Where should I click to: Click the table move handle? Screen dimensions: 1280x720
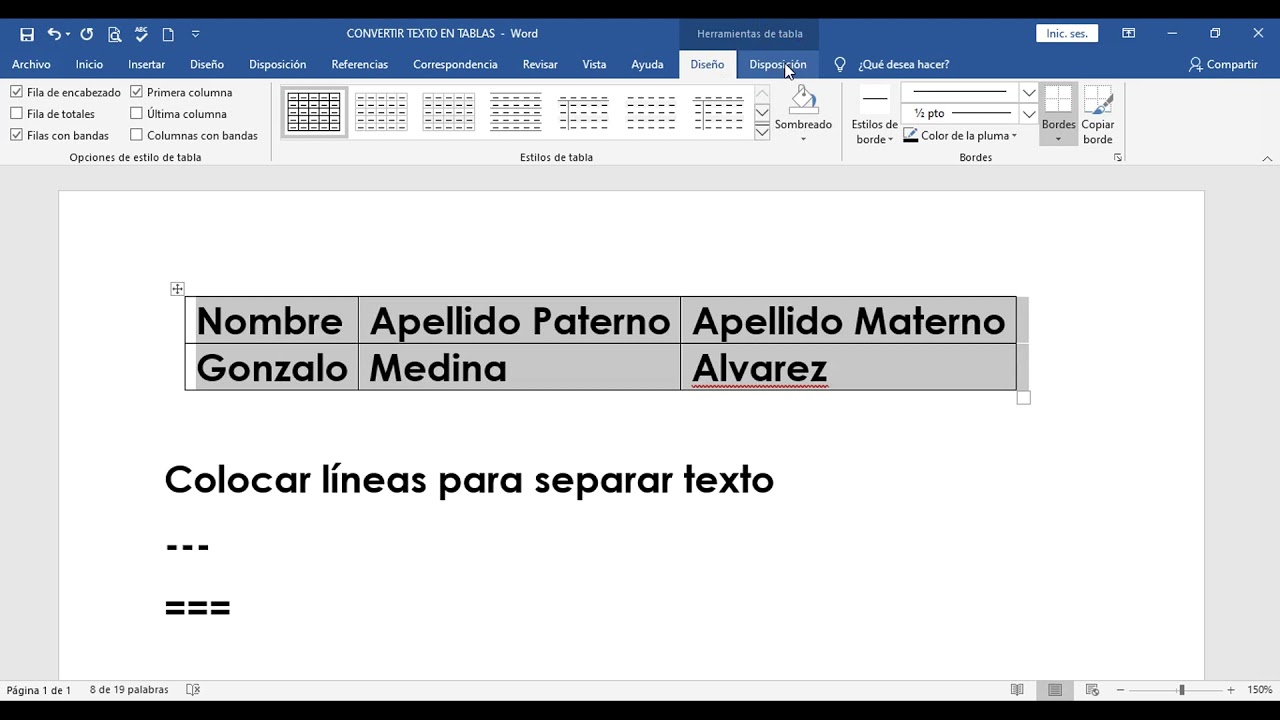tap(177, 289)
